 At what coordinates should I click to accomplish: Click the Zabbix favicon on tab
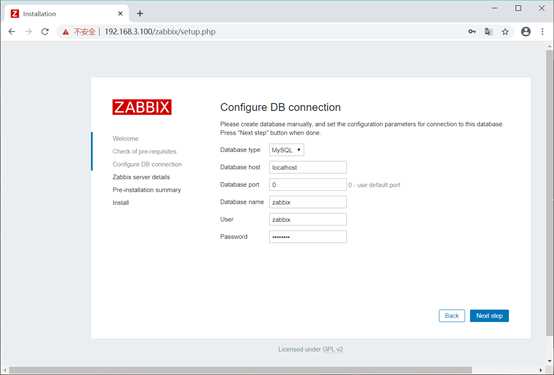click(x=14, y=13)
